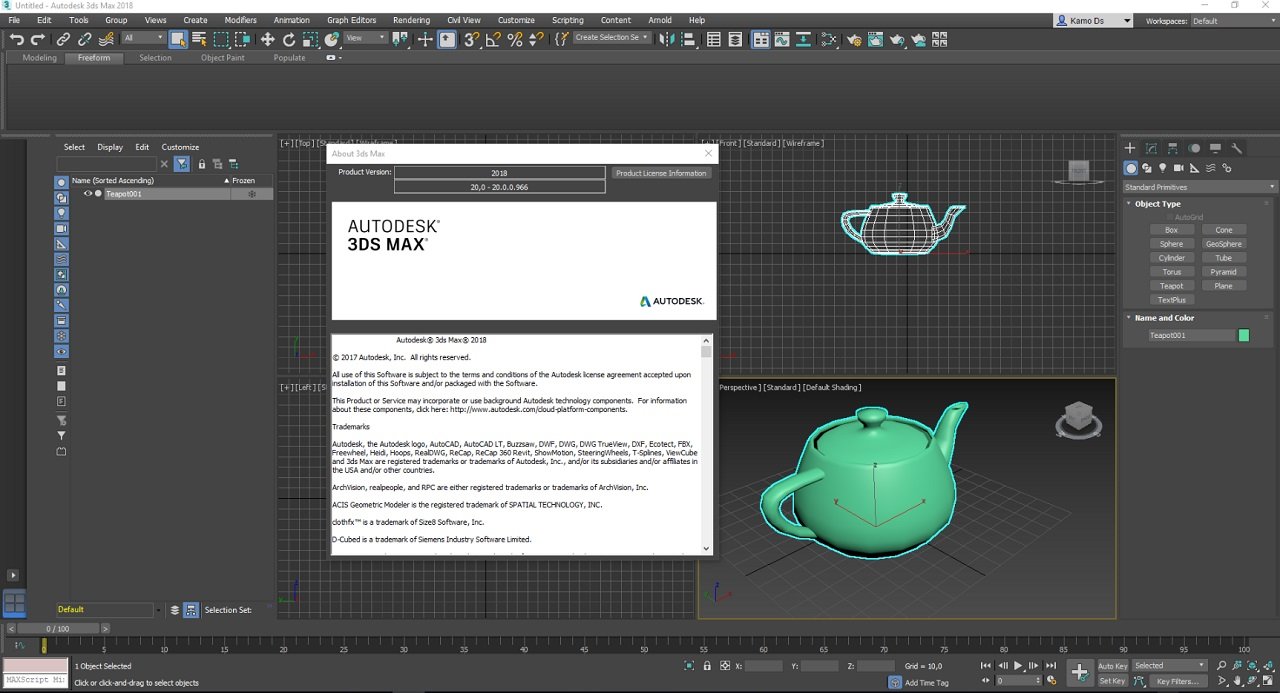Click the Product License Information button
The width and height of the screenshot is (1280, 693).
coord(661,173)
